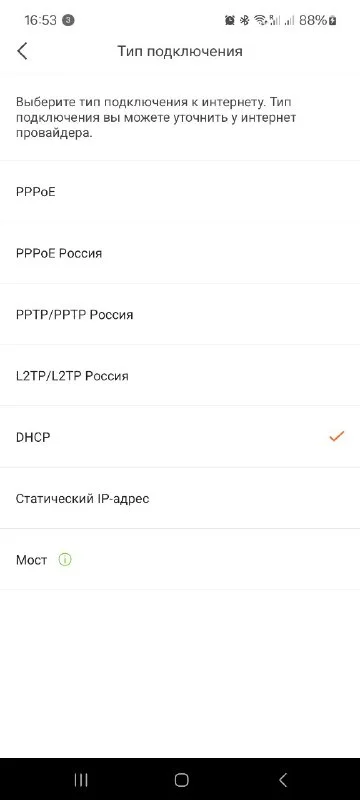
Task: Select PPPoE connection type
Action: pos(180,192)
